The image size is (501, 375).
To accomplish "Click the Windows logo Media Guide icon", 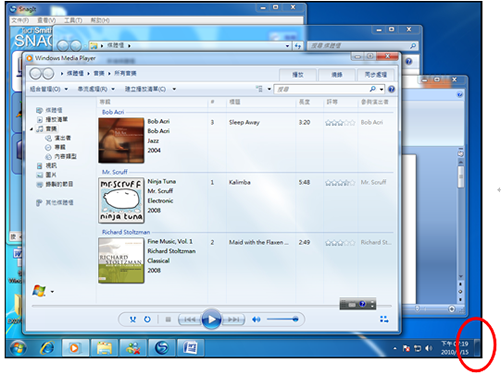I will pos(39,291).
